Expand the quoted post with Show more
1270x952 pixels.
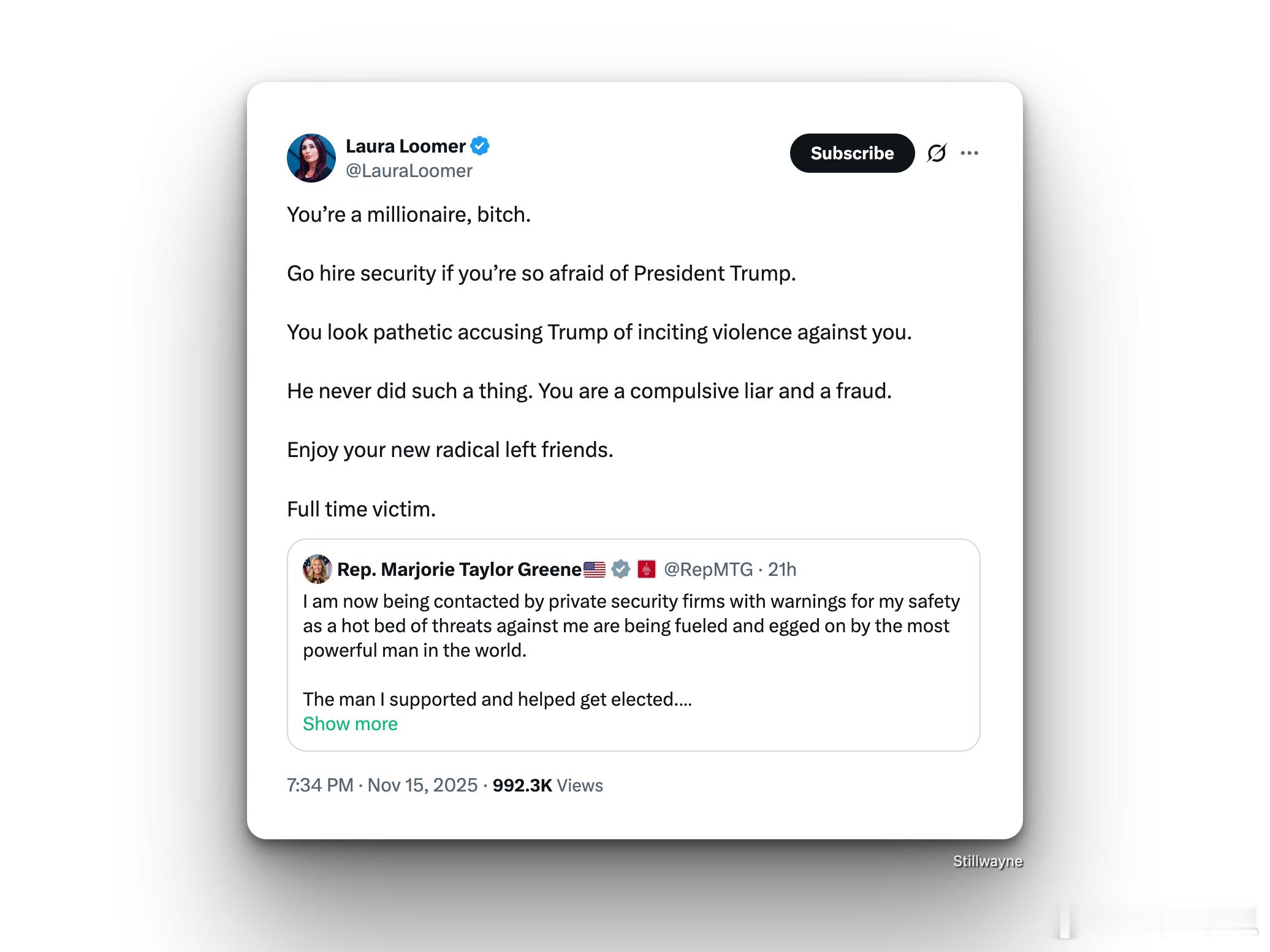(x=350, y=724)
